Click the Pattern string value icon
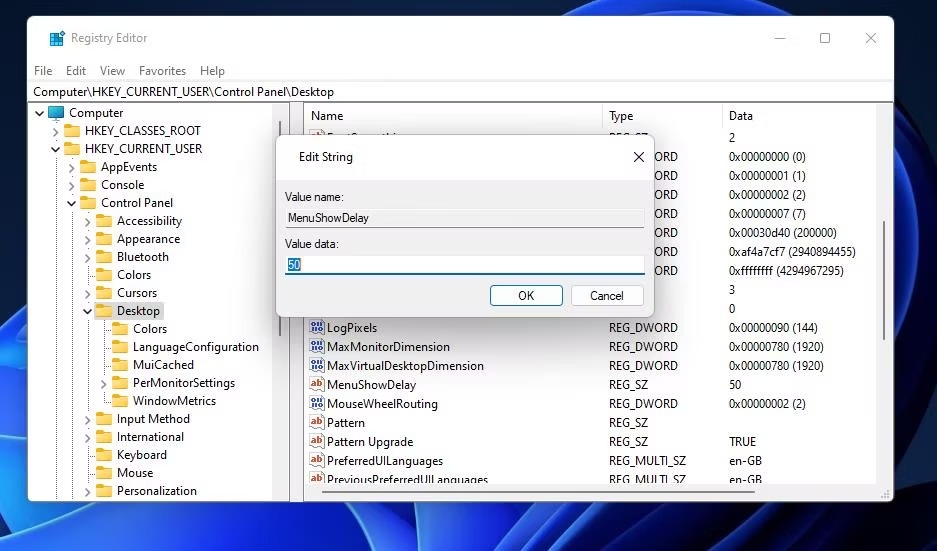Viewport: 937px width, 551px height. tap(317, 422)
